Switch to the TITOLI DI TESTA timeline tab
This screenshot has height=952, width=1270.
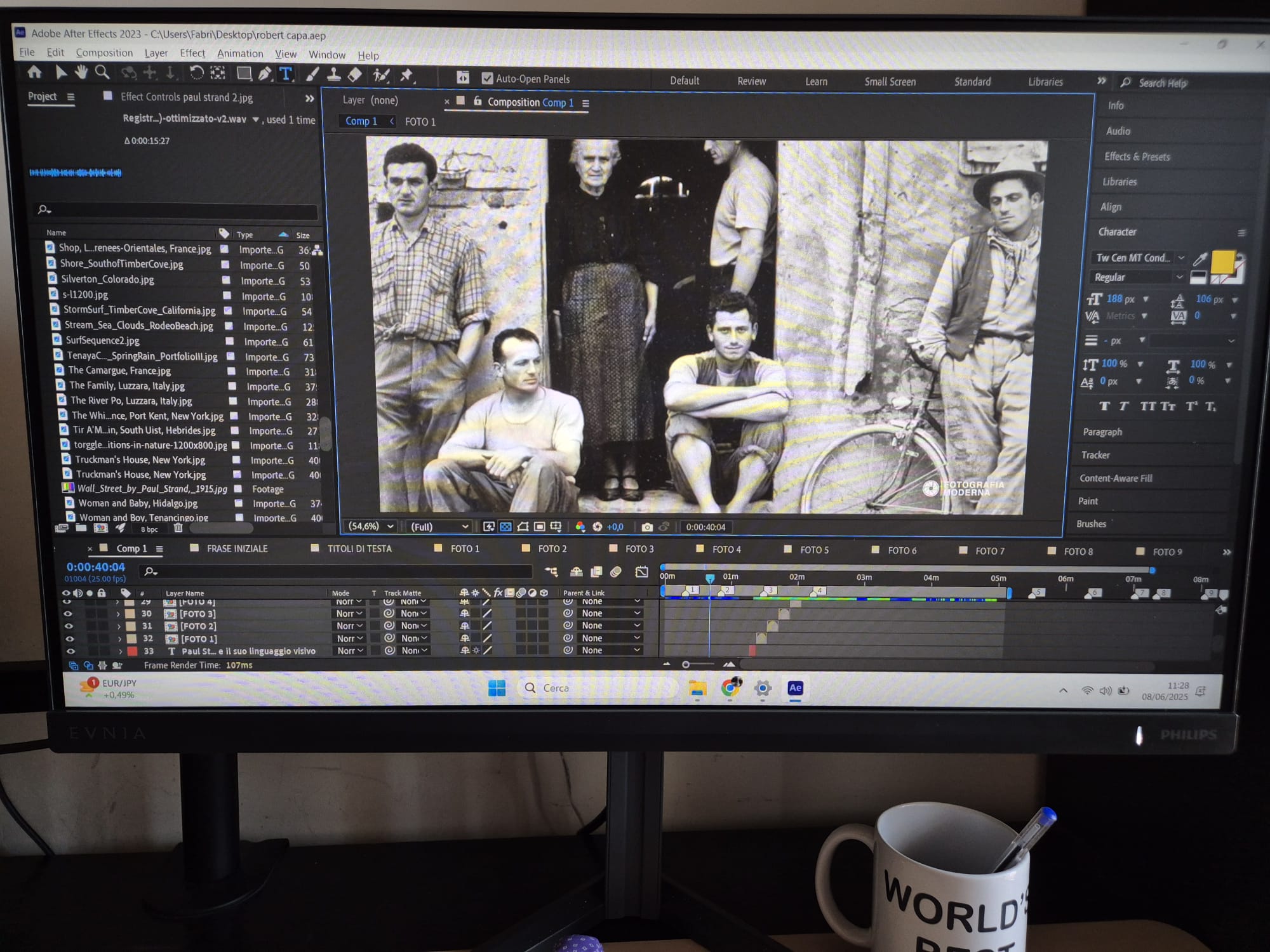pyautogui.click(x=359, y=548)
